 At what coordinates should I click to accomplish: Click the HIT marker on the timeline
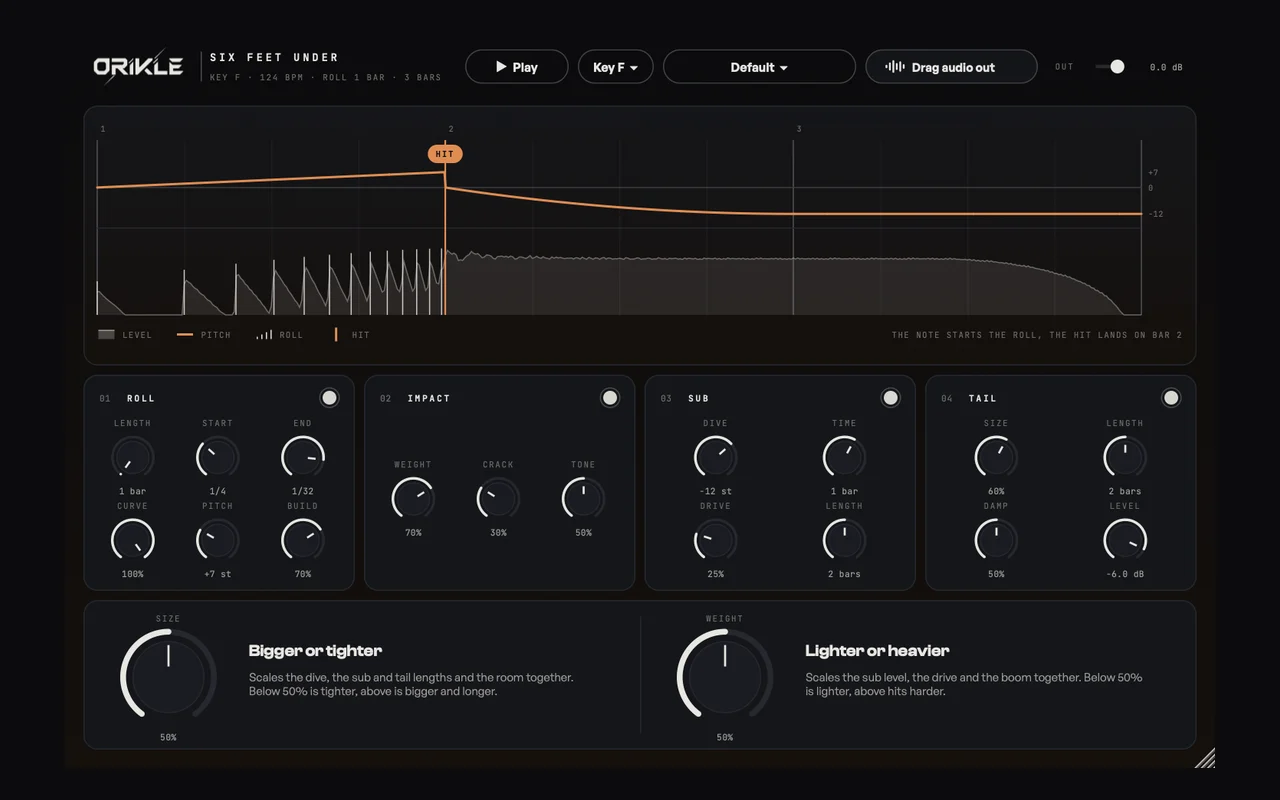[445, 154]
